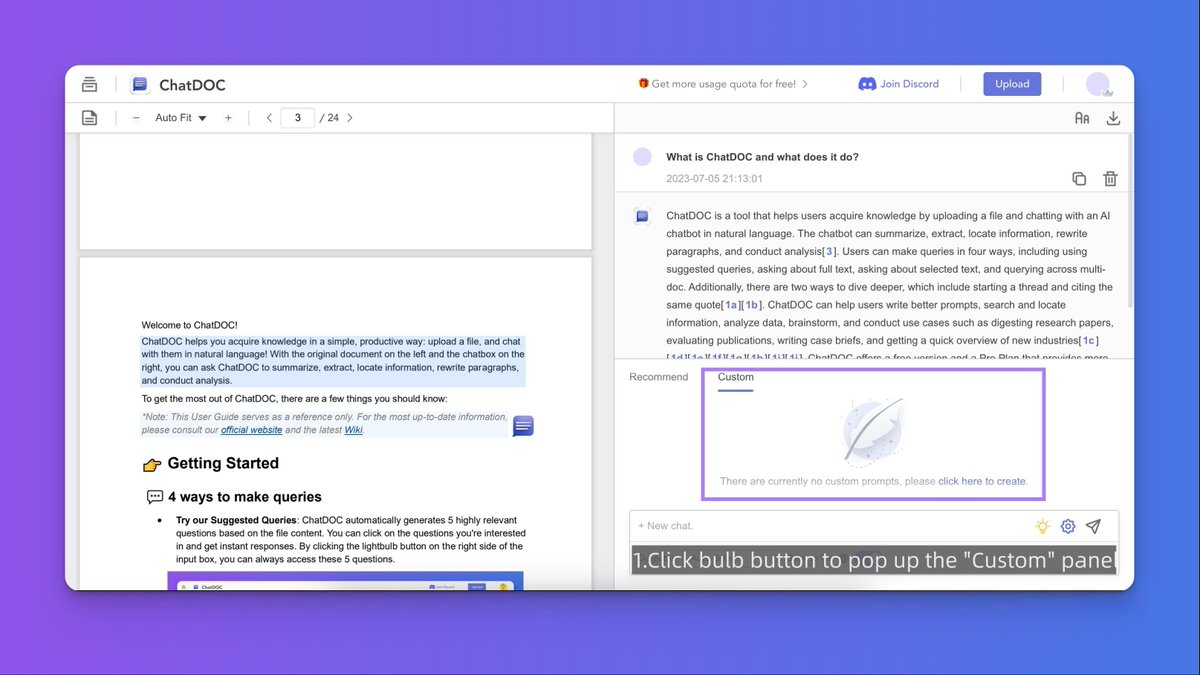The image size is (1200, 675).
Task: Open the official website link in document
Action: tap(252, 430)
